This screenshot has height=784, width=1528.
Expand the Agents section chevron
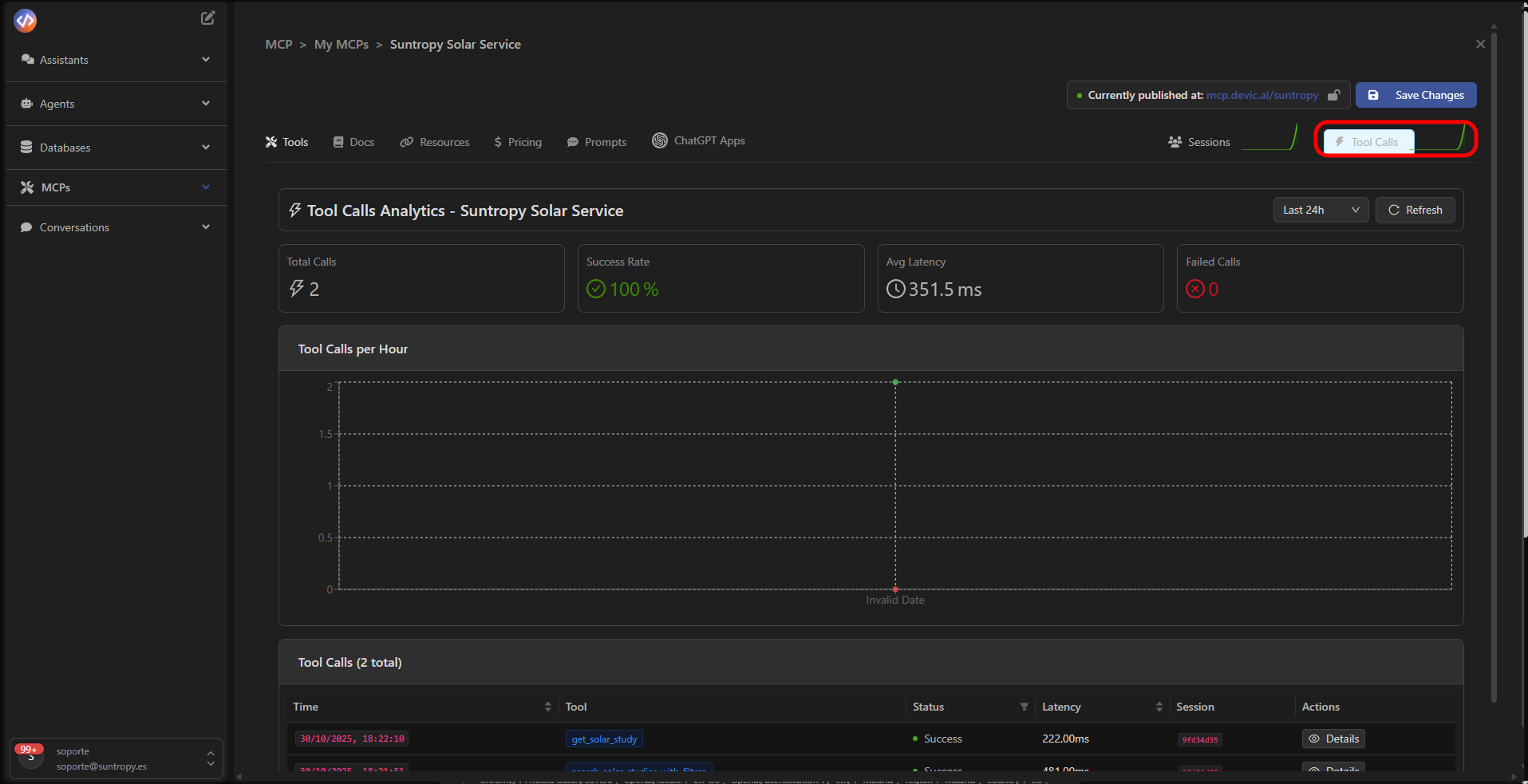[206, 103]
